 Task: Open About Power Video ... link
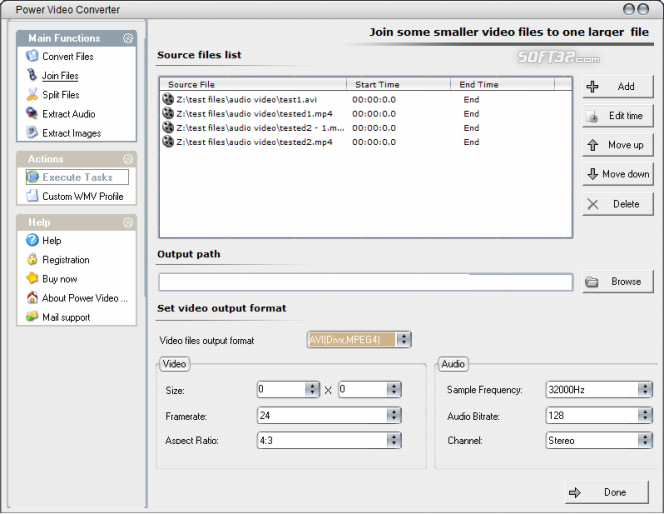click(x=85, y=298)
